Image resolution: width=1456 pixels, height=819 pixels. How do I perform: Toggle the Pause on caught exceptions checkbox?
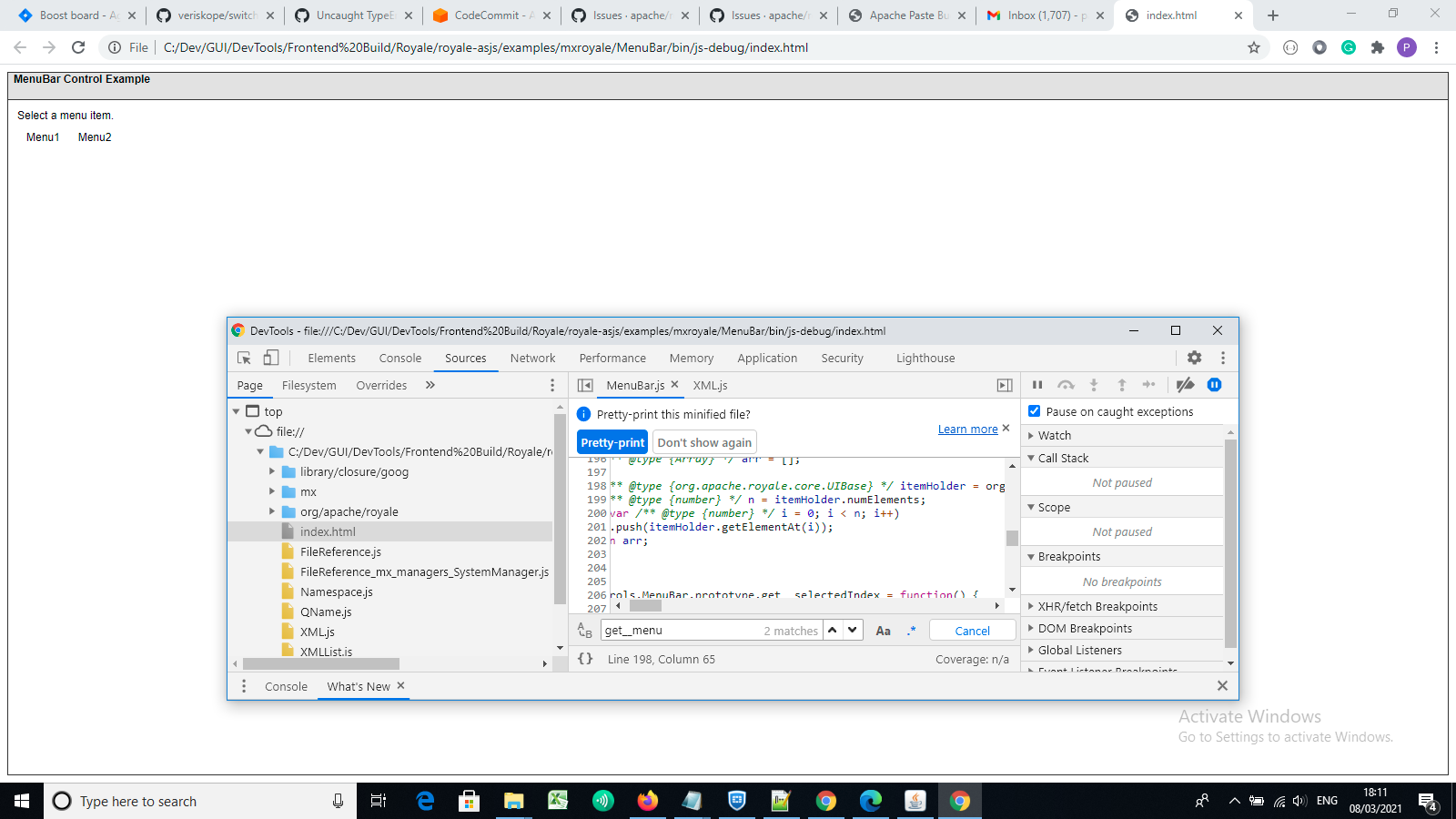pyautogui.click(x=1034, y=410)
